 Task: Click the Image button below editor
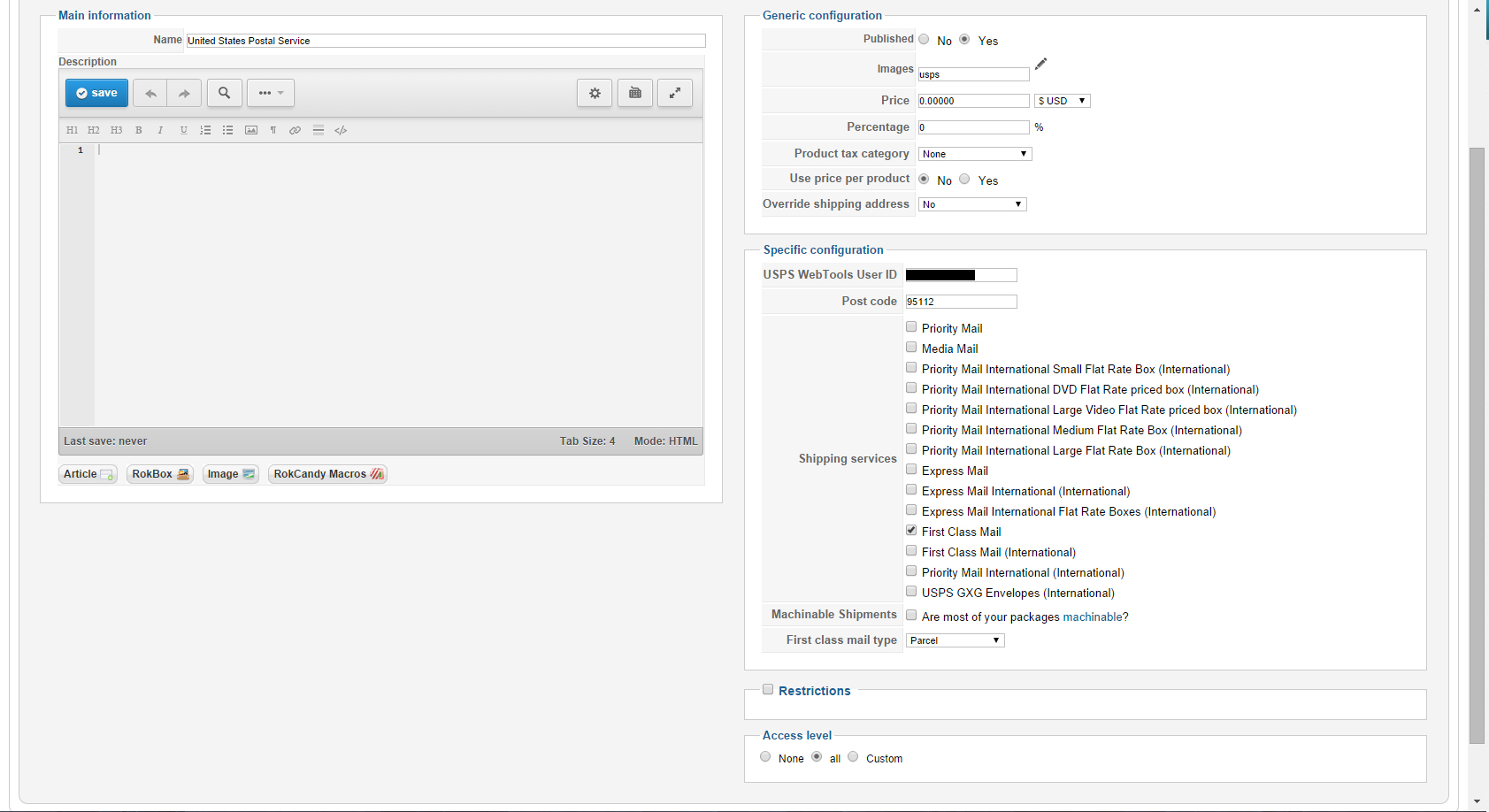pyautogui.click(x=231, y=474)
